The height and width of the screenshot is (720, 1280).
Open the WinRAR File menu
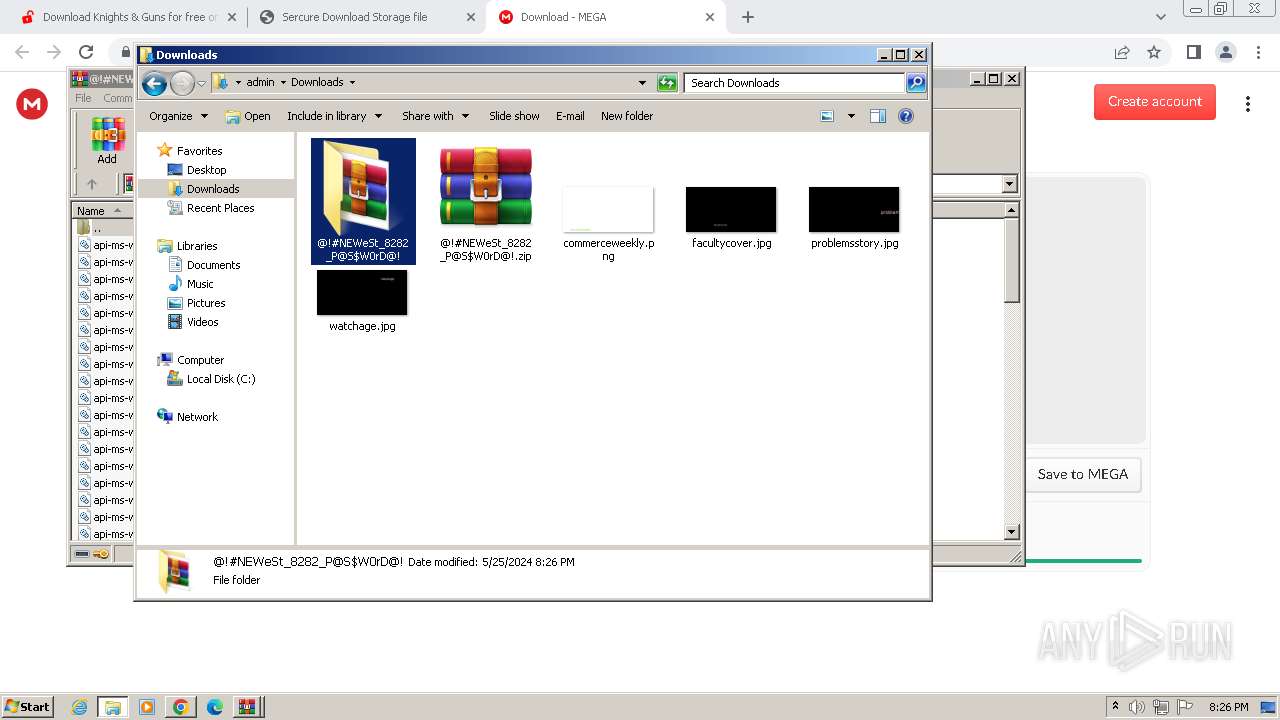[83, 98]
